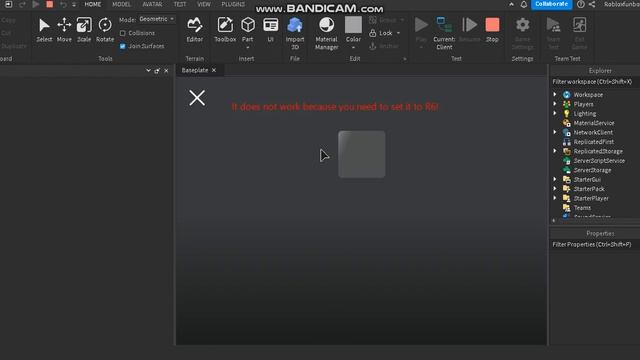640x360 pixels.
Task: Stop the running test
Action: tap(492, 30)
